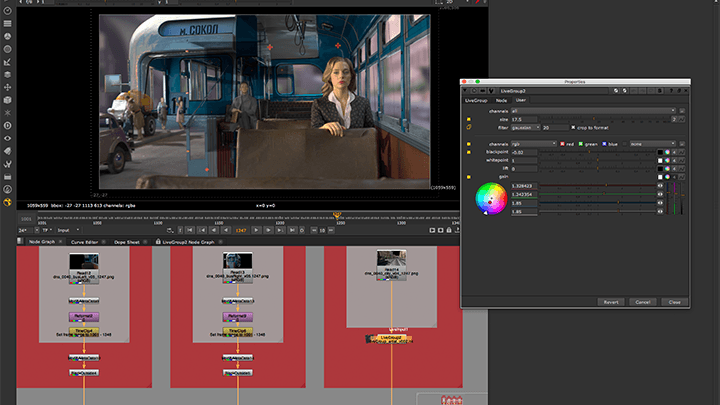Image resolution: width=720 pixels, height=405 pixels.
Task: Open the 3D nodes toolbar menu
Action: (7, 100)
